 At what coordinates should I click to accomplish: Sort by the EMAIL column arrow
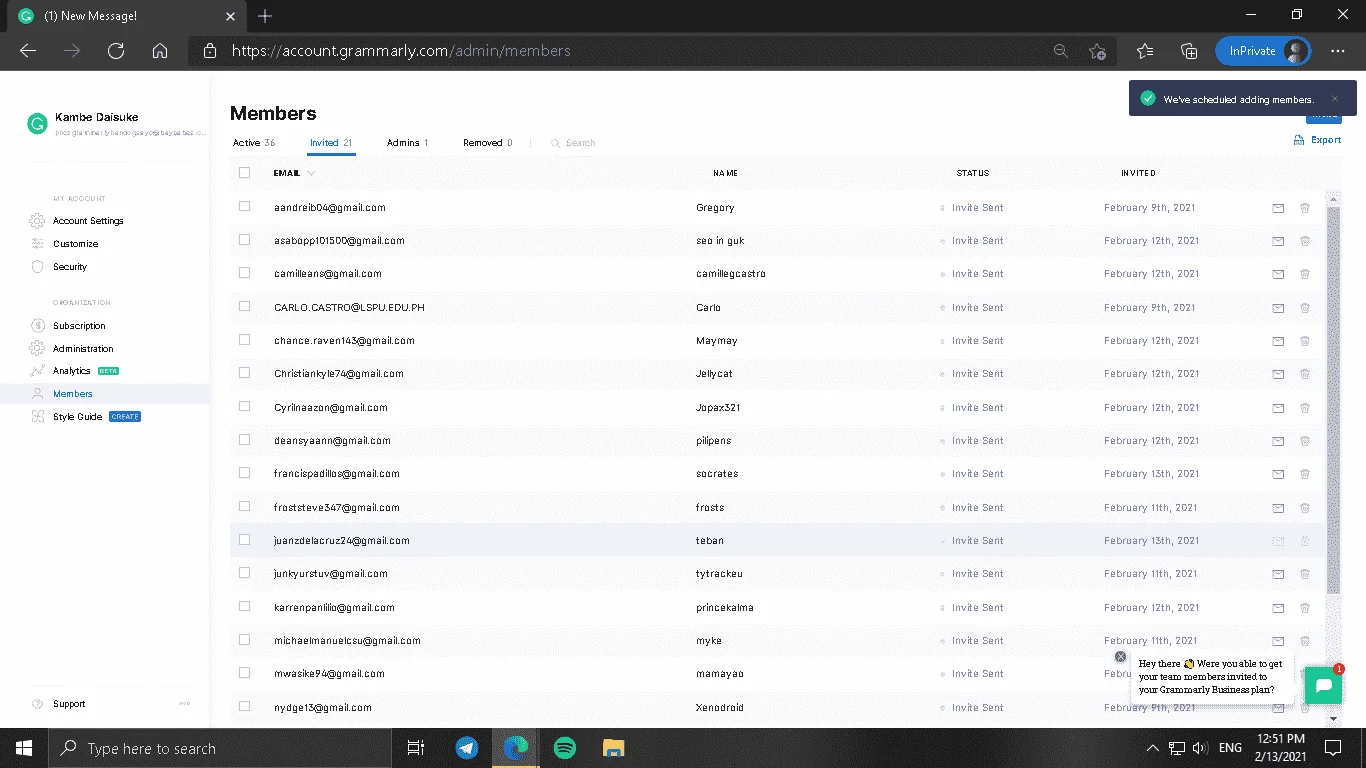[x=311, y=173]
